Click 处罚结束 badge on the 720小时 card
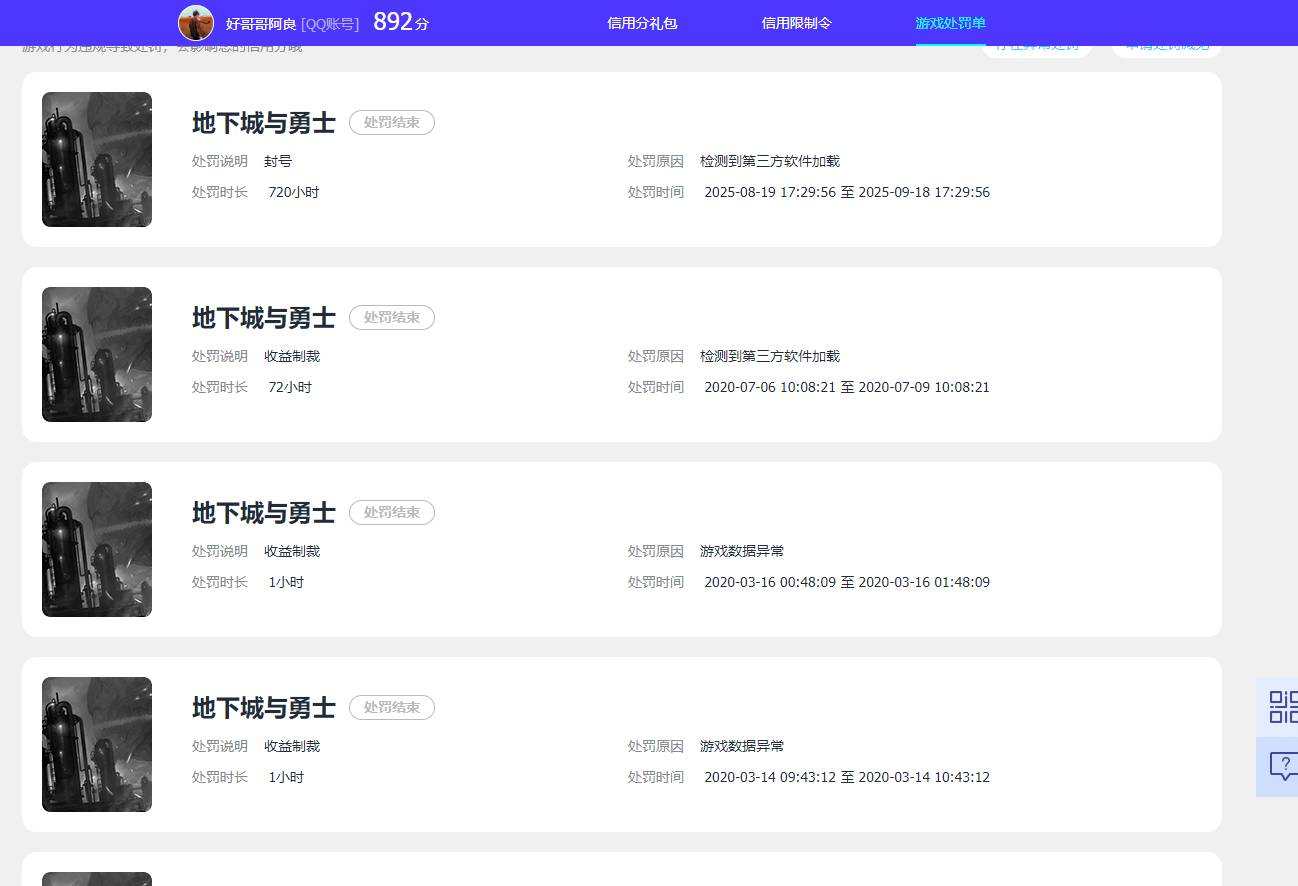 [392, 122]
